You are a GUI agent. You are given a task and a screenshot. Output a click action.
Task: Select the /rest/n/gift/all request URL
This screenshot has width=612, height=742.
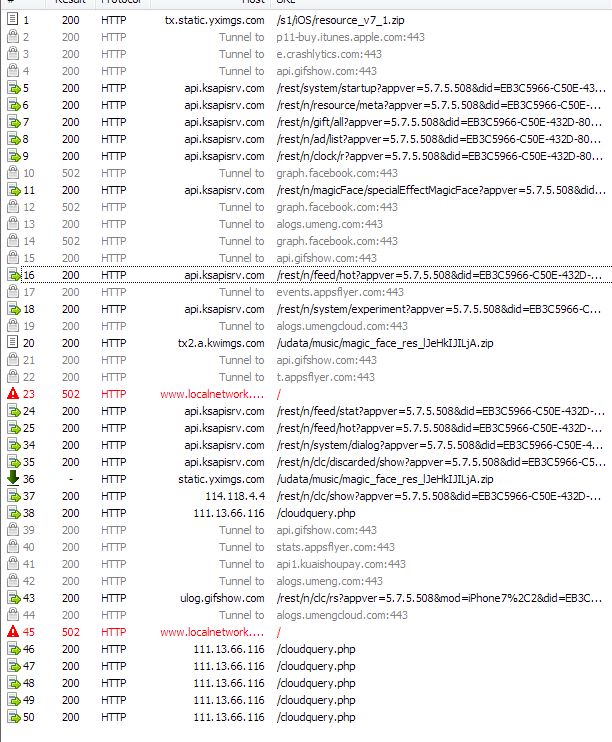(x=439, y=122)
